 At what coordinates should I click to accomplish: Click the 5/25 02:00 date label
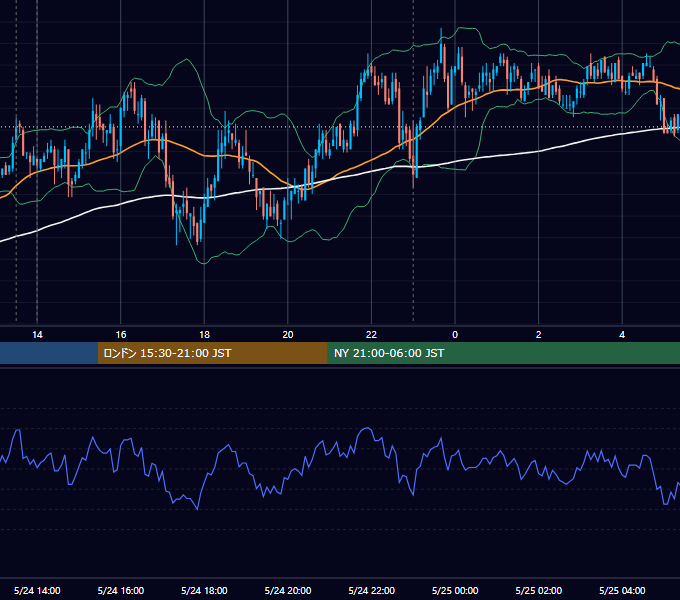pyautogui.click(x=539, y=590)
